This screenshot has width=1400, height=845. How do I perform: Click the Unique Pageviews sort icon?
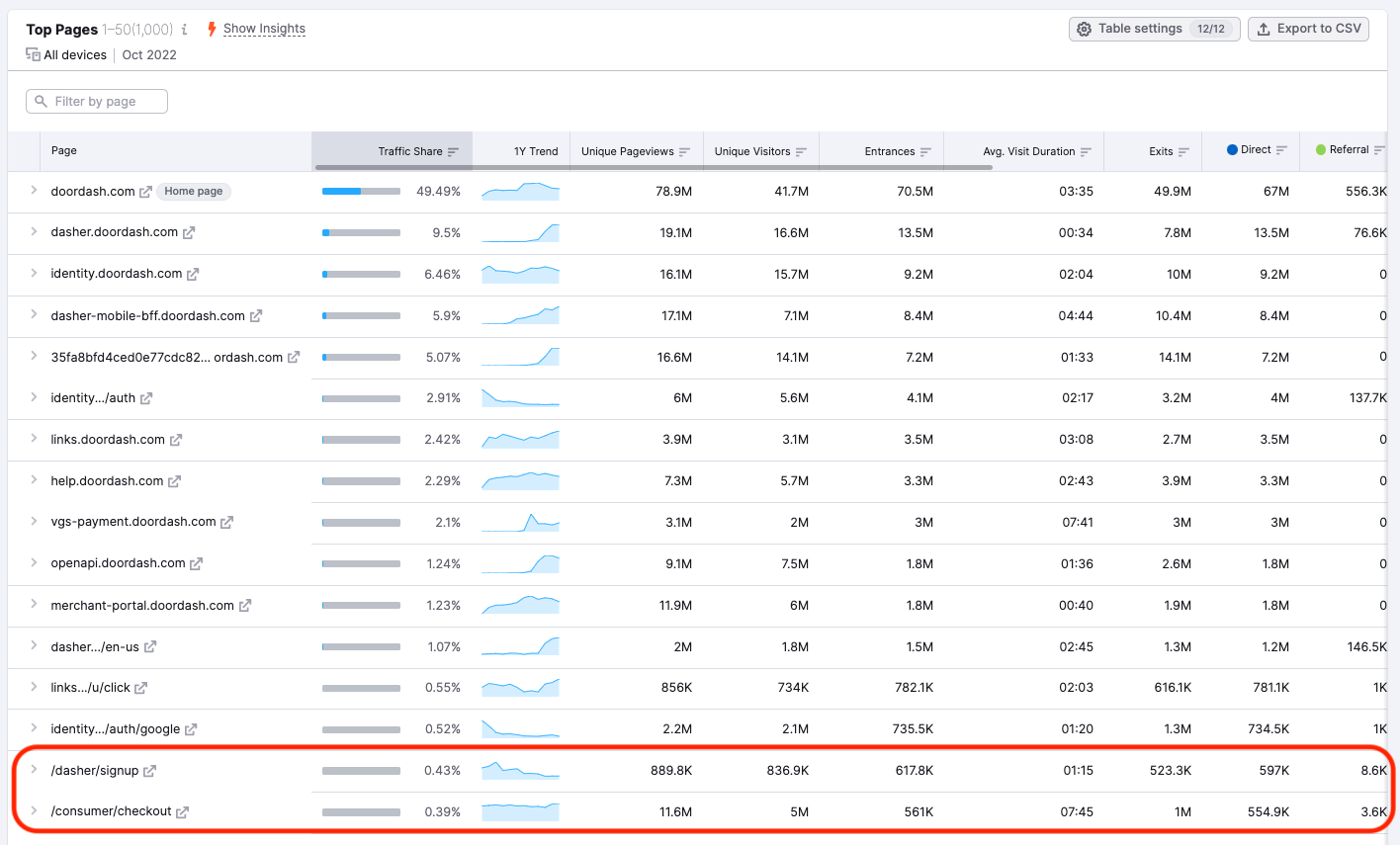[684, 151]
